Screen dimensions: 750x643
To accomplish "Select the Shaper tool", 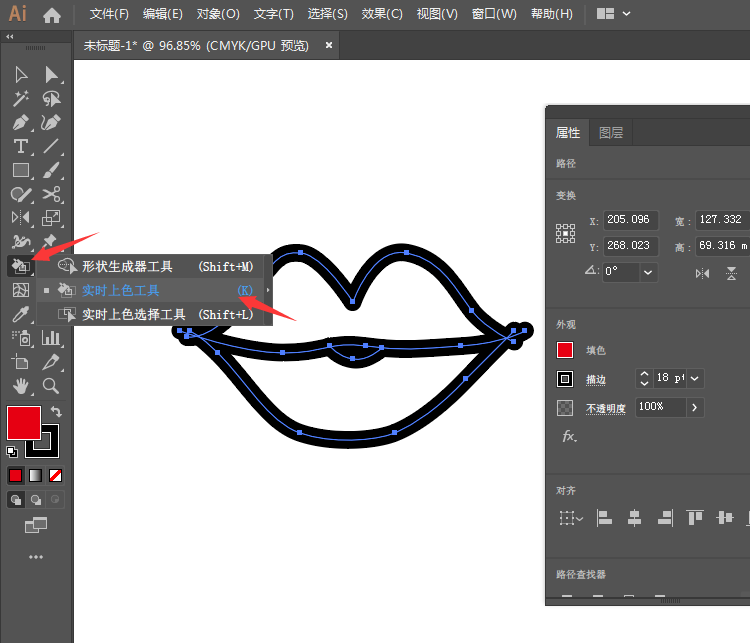I will click(21, 194).
